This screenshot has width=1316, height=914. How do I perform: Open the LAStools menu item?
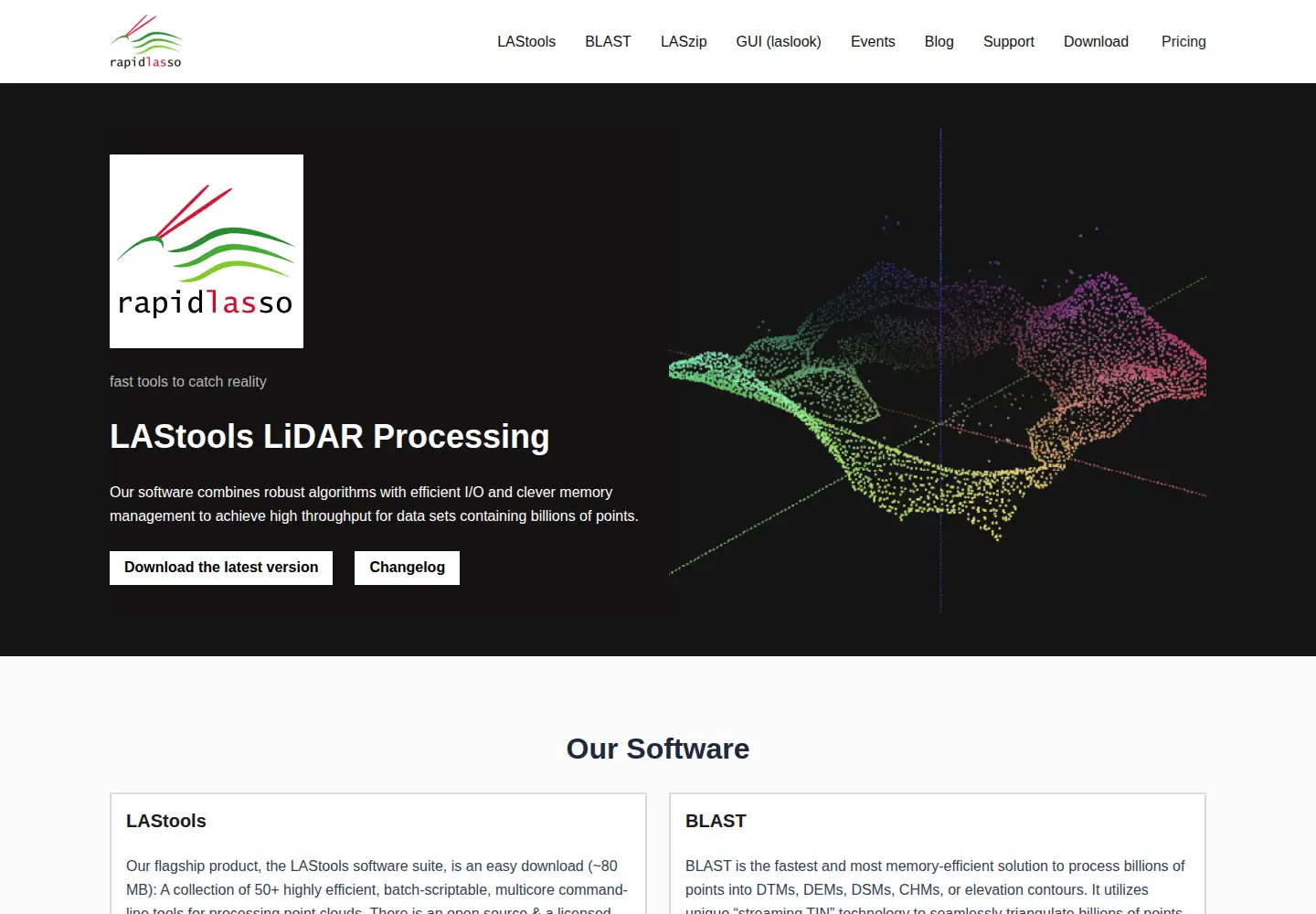pos(526,42)
